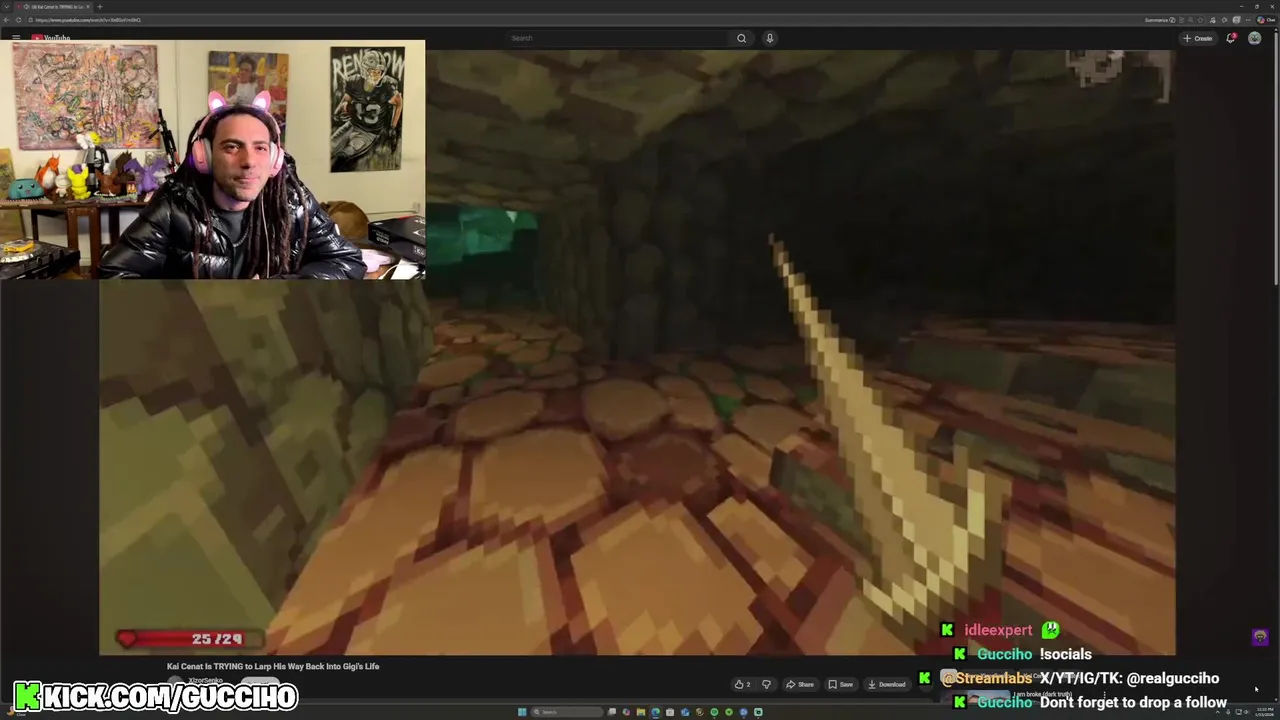Open a new browser tab
The height and width of the screenshot is (720, 1280).
coord(99,7)
